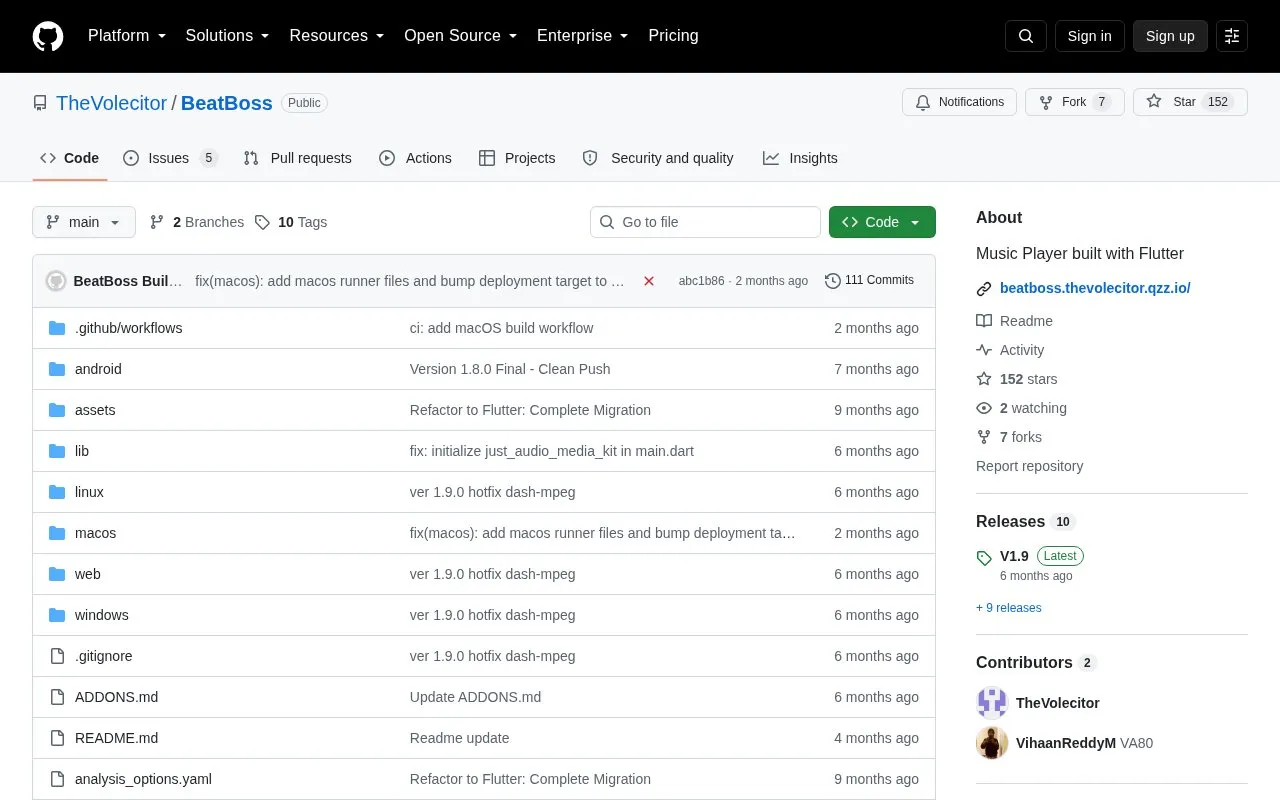Open the green Code dropdown button
Screen dimensions: 1280x800
click(882, 222)
